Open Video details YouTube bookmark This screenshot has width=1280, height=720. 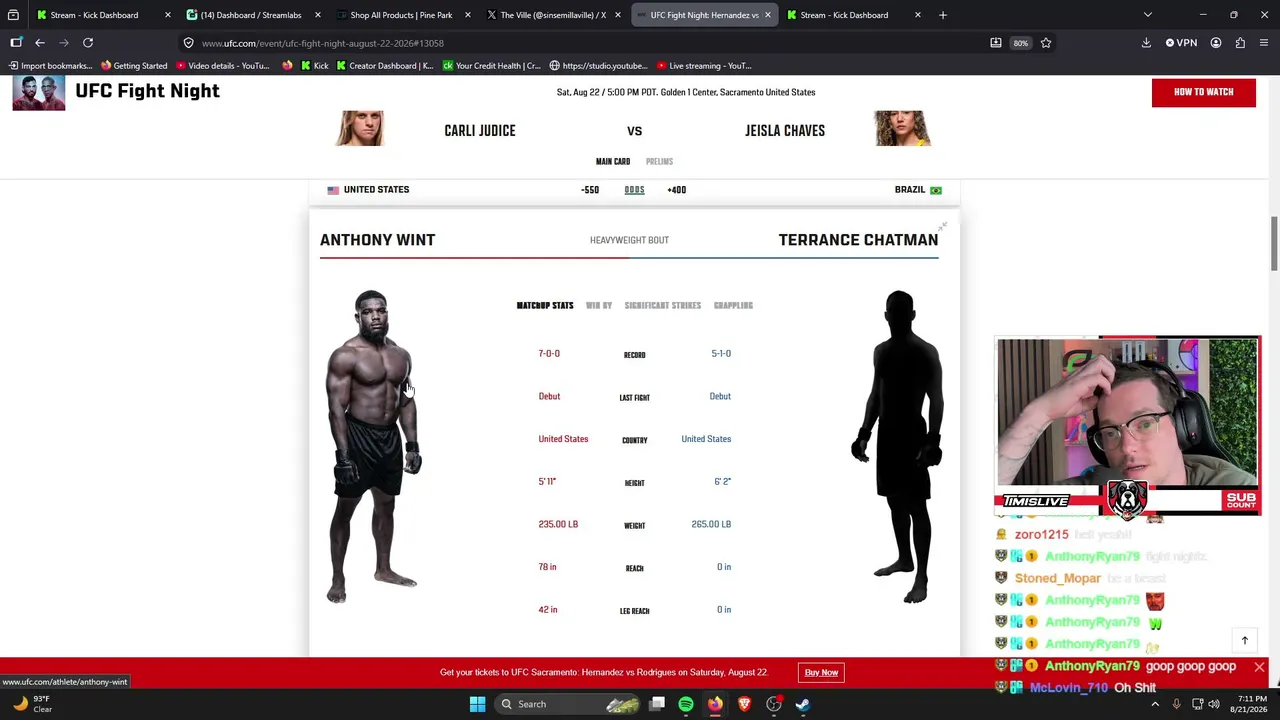222,66
